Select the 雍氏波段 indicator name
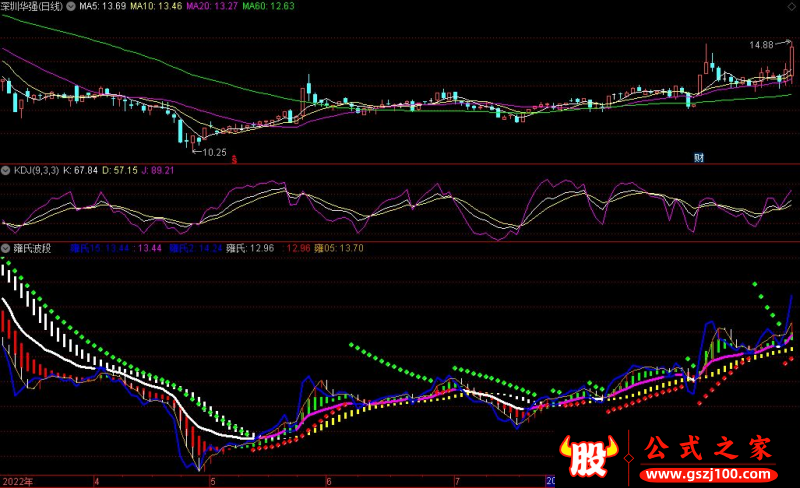This screenshot has width=800, height=488. point(35,248)
